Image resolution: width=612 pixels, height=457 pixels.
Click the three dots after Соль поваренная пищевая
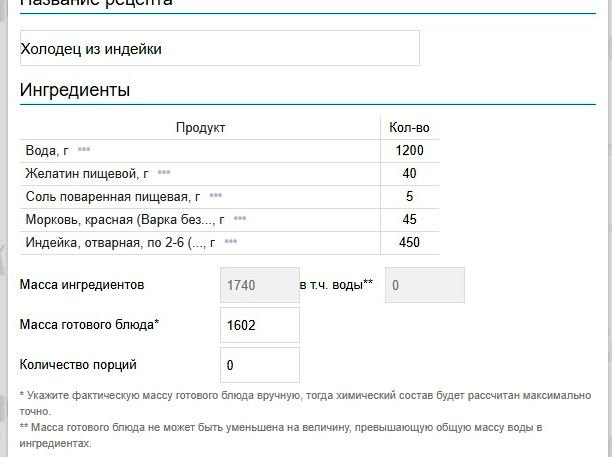coord(216,196)
